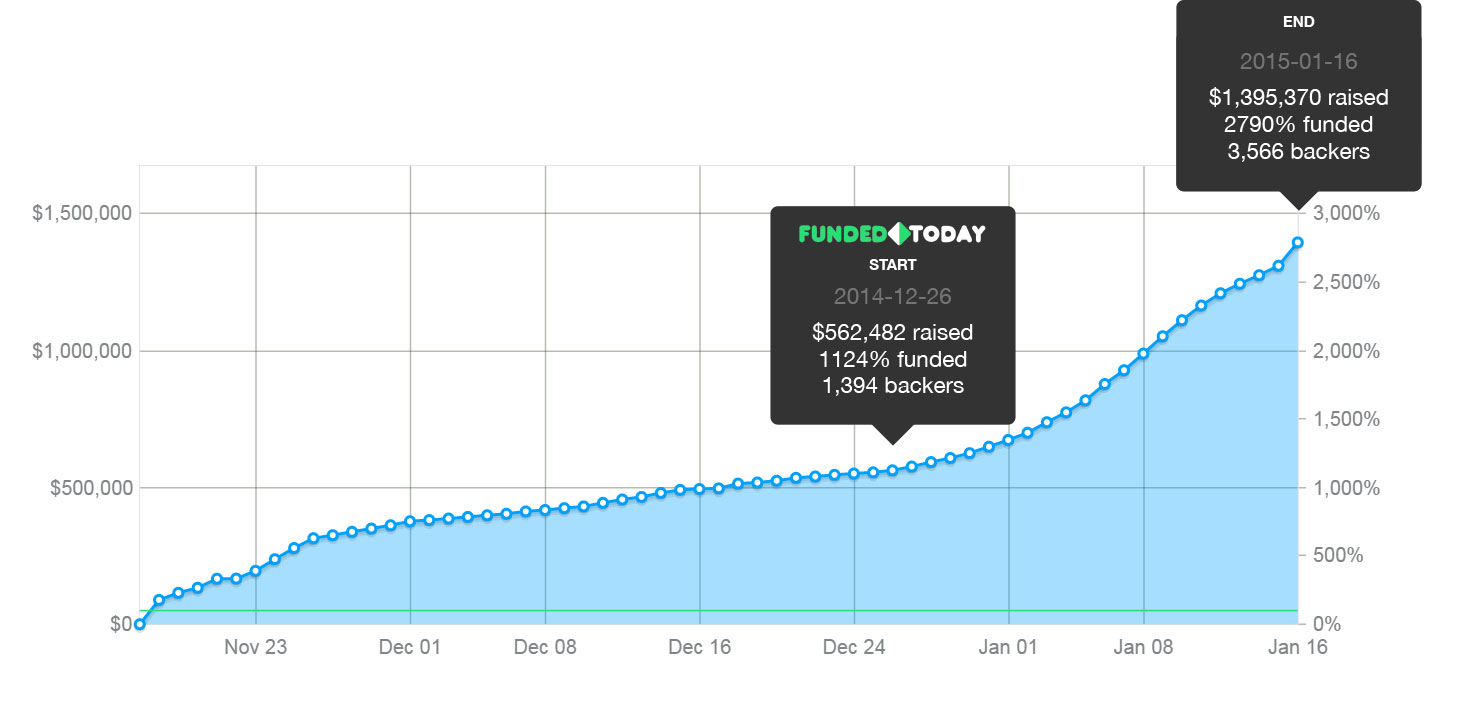Click the 2014-12-26 start date text
The image size is (1464, 703).
point(892,297)
